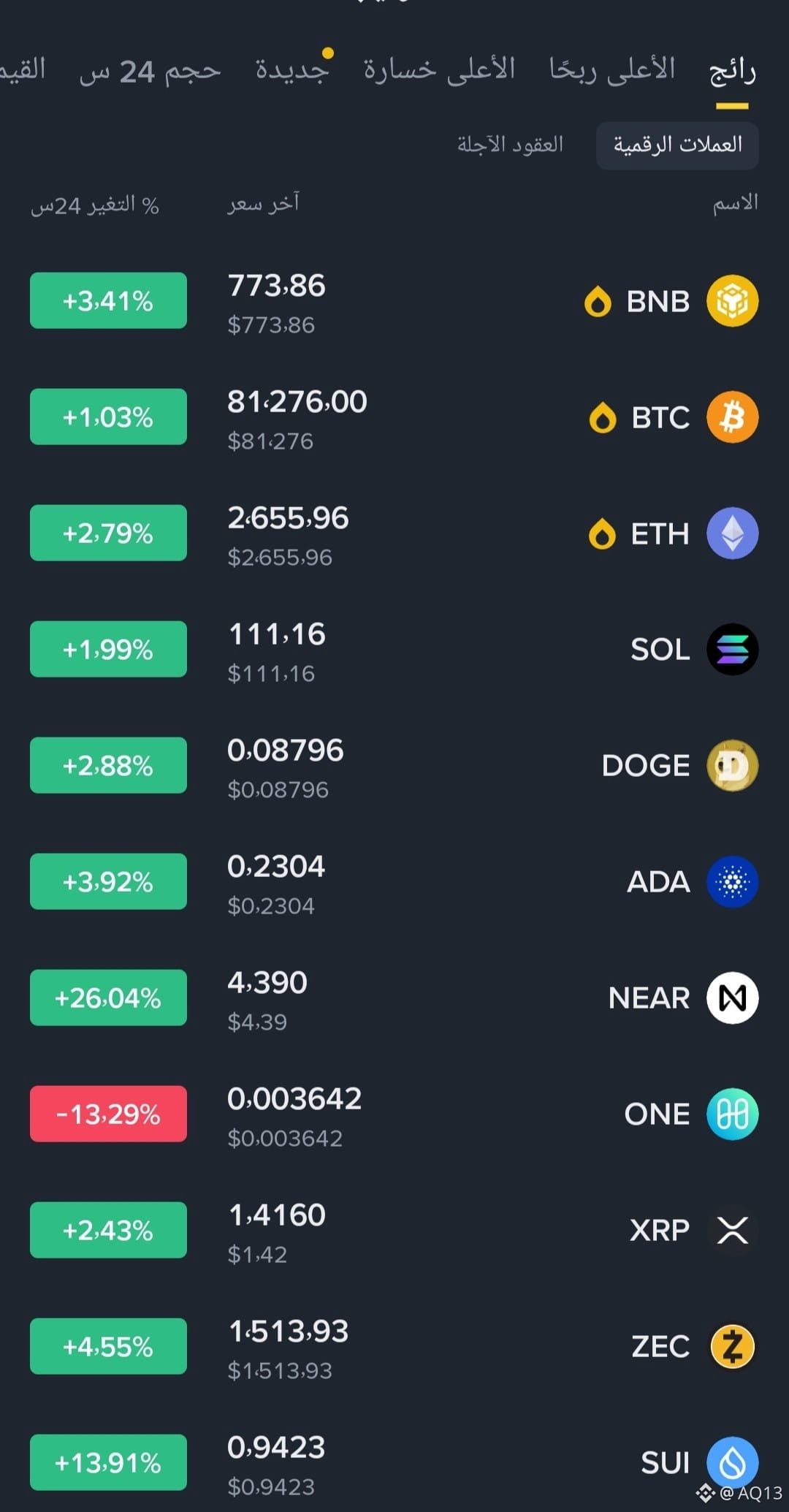Open the الأعلى خسارة top losers tab
Image resolution: width=789 pixels, height=1512 pixels.
pos(440,69)
